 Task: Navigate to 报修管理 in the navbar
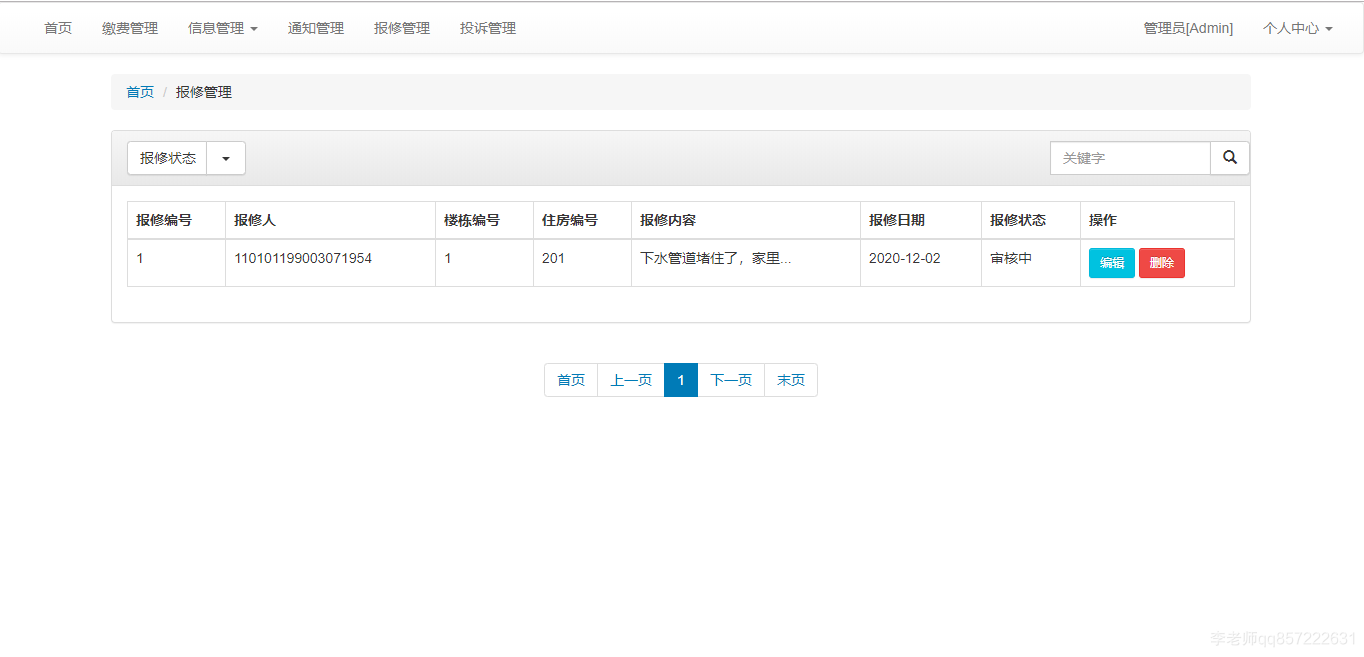401,28
